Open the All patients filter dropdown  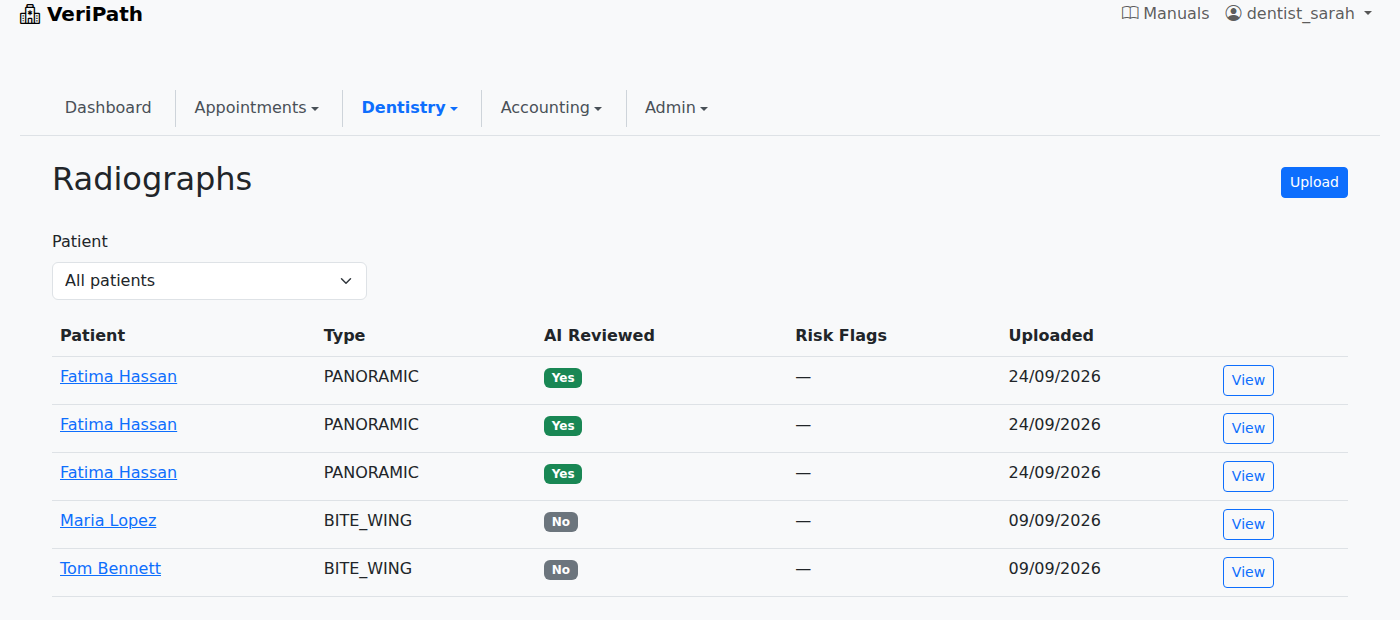pyautogui.click(x=209, y=281)
